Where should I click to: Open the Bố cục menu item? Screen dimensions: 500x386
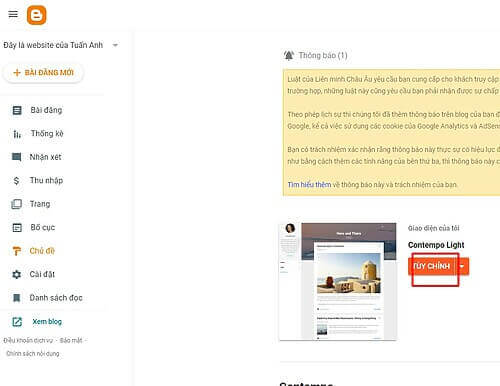click(43, 227)
